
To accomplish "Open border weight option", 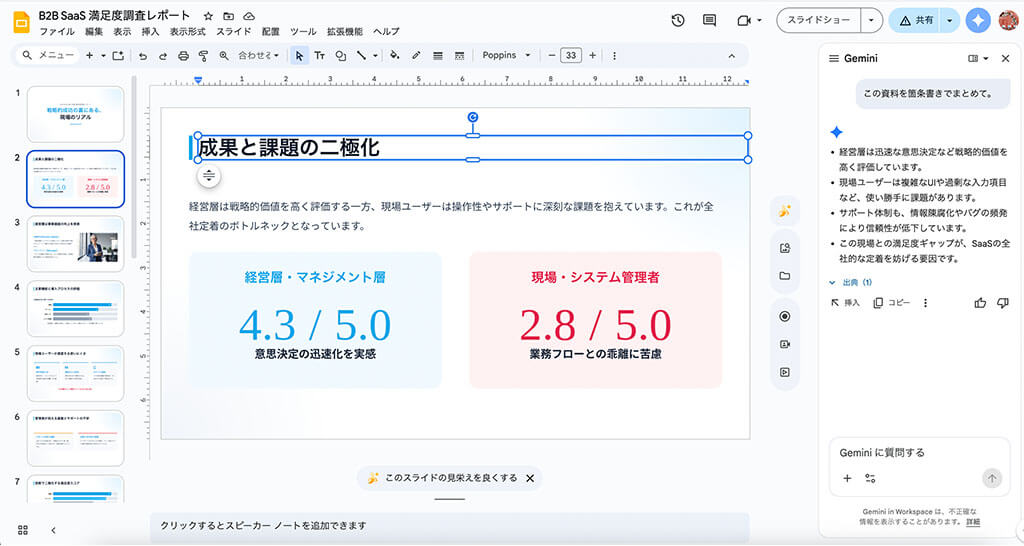I will tap(438, 56).
